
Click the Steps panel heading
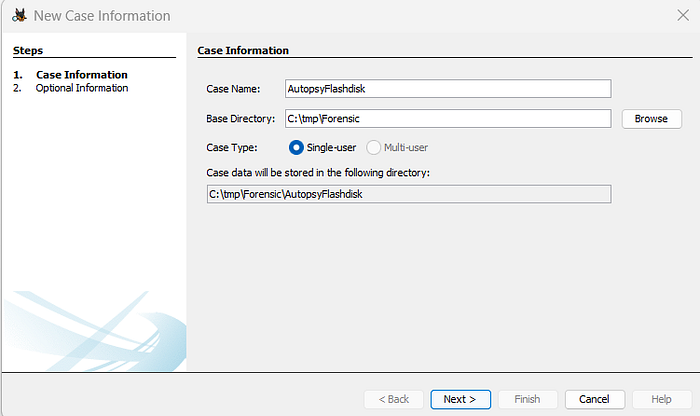[x=28, y=50]
